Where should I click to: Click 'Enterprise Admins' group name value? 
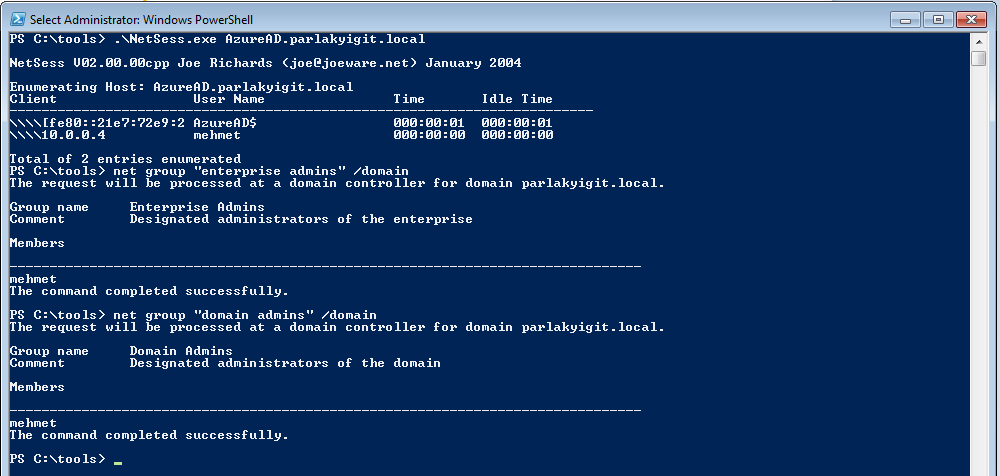click(x=196, y=207)
